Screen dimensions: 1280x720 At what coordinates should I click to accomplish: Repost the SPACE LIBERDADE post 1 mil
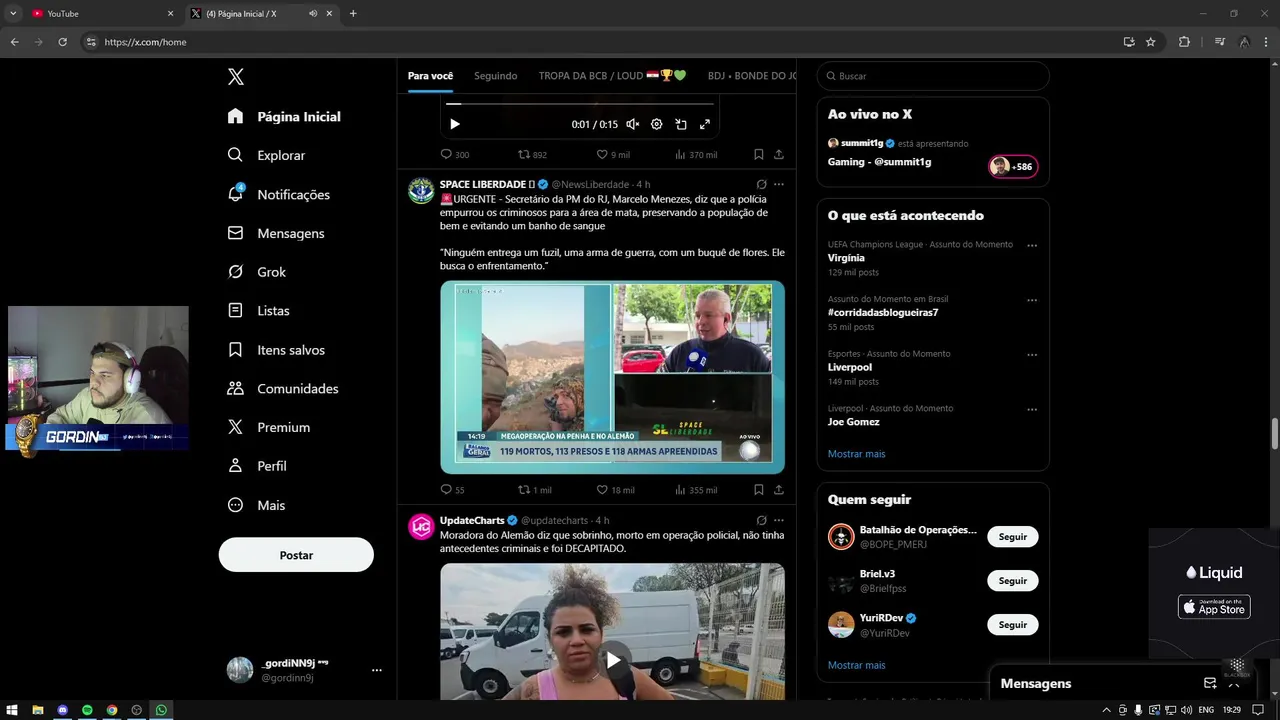tap(535, 490)
